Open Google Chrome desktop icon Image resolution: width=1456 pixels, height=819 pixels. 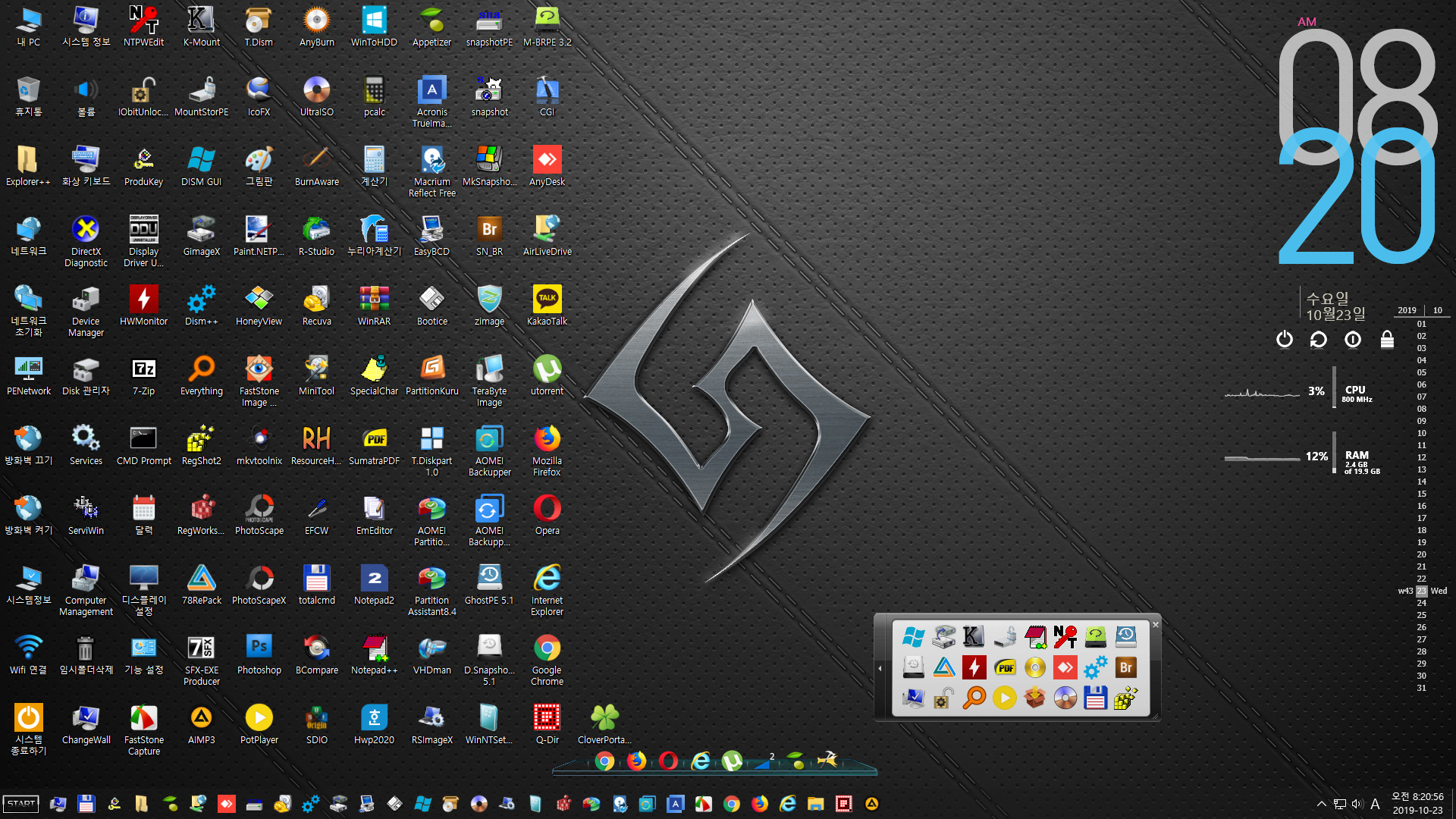point(547,660)
